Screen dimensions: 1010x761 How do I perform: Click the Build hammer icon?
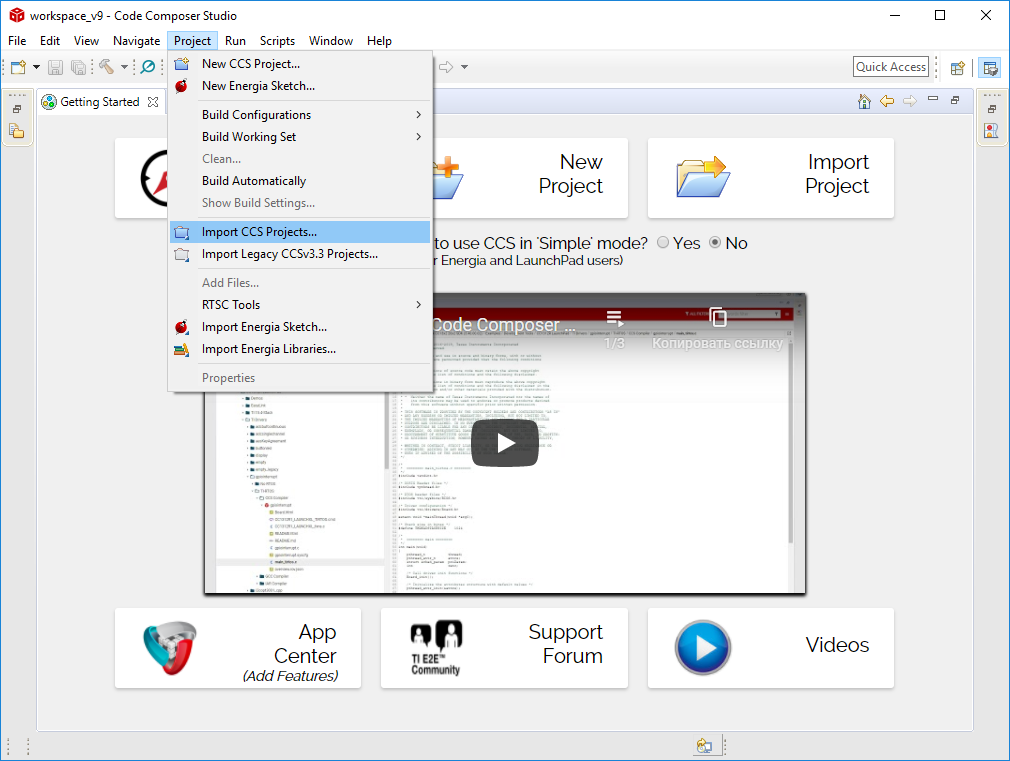tap(106, 67)
